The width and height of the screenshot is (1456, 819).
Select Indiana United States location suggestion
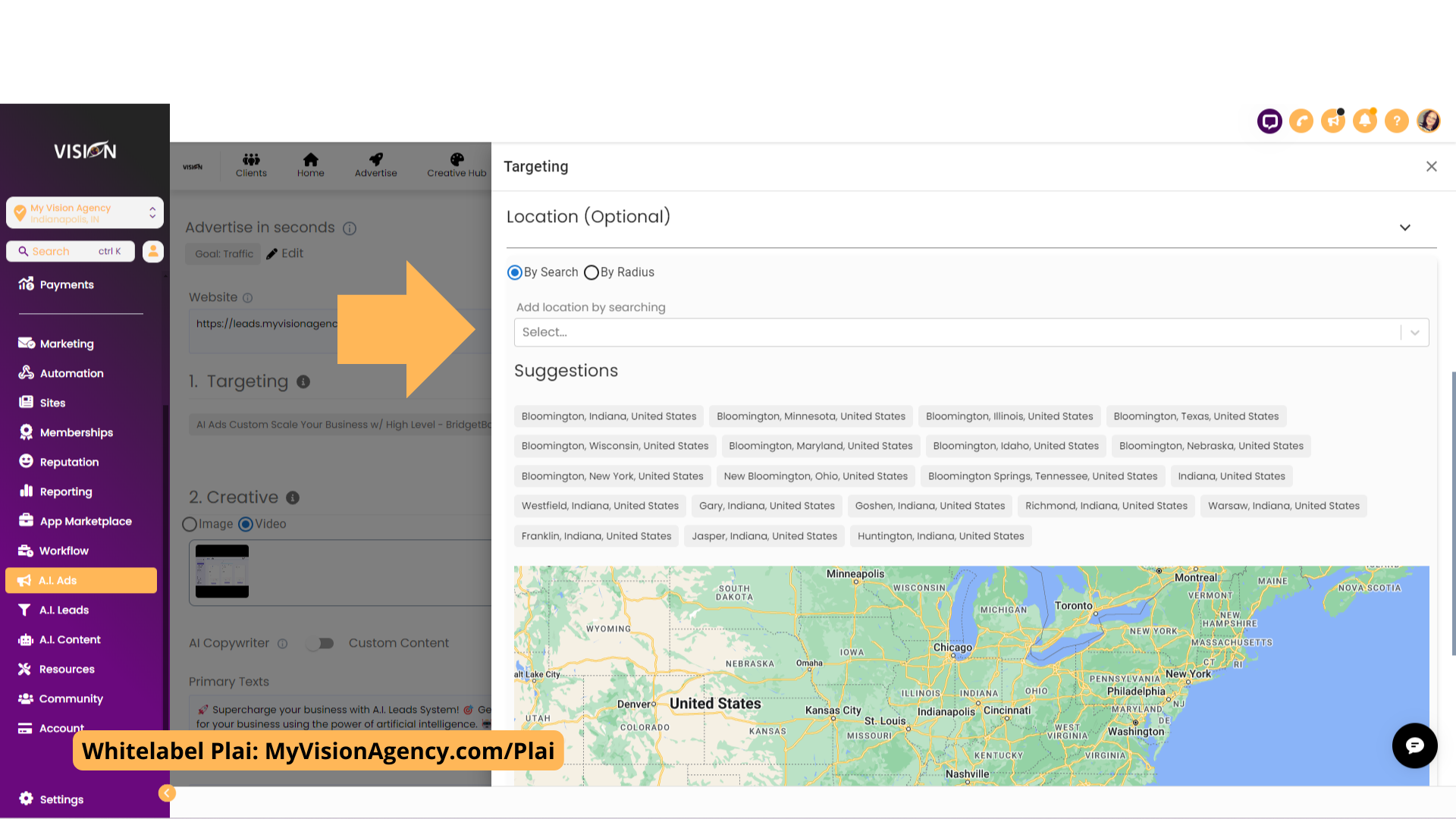click(1232, 475)
